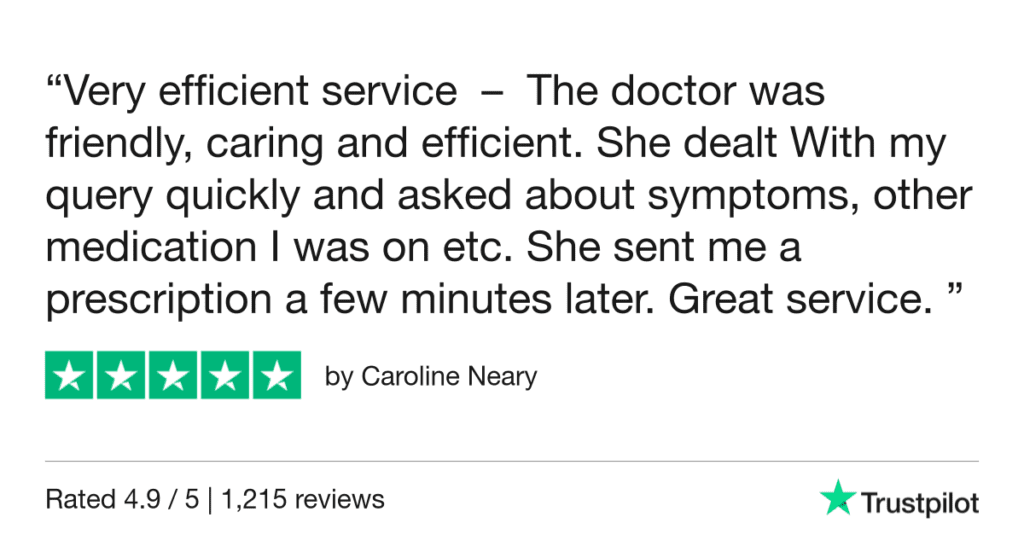This screenshot has height=535, width=1024.
Task: Select the fifth green rating star
Action: 276,376
